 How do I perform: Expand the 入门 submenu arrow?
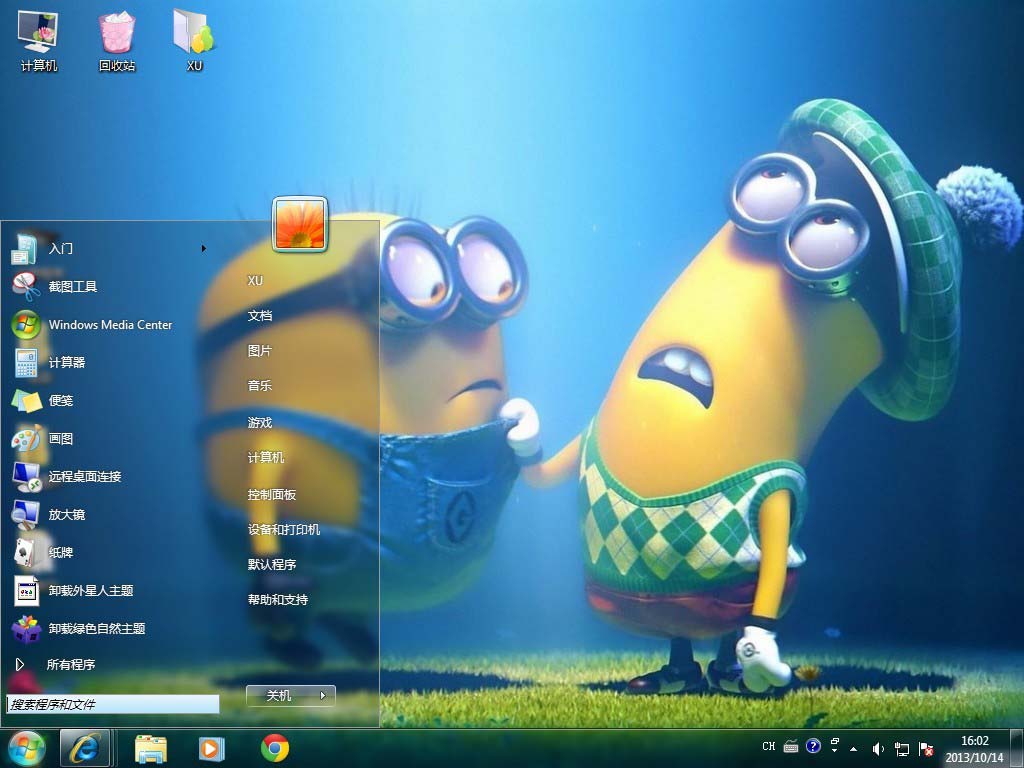click(204, 249)
